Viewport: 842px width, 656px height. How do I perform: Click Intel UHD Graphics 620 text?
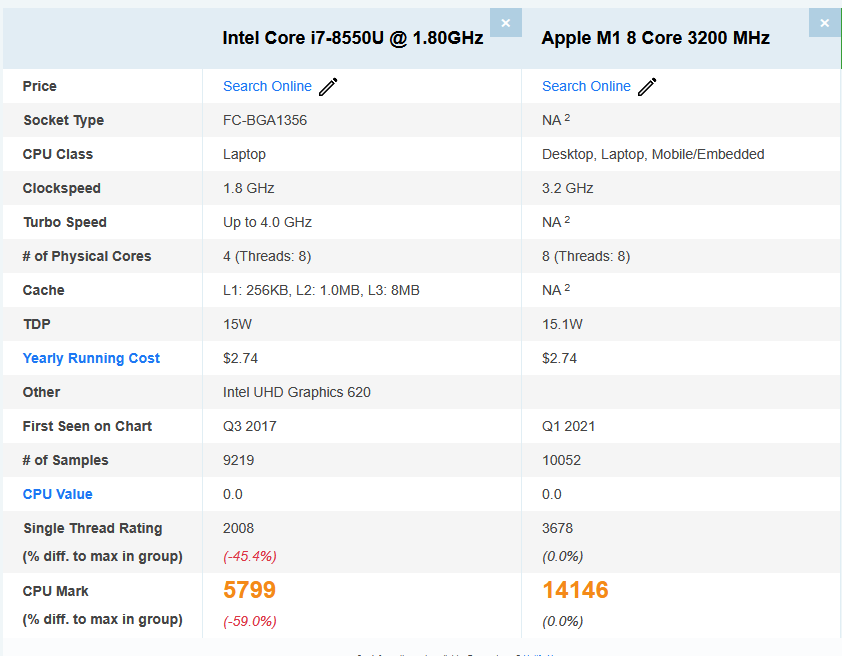(x=296, y=392)
